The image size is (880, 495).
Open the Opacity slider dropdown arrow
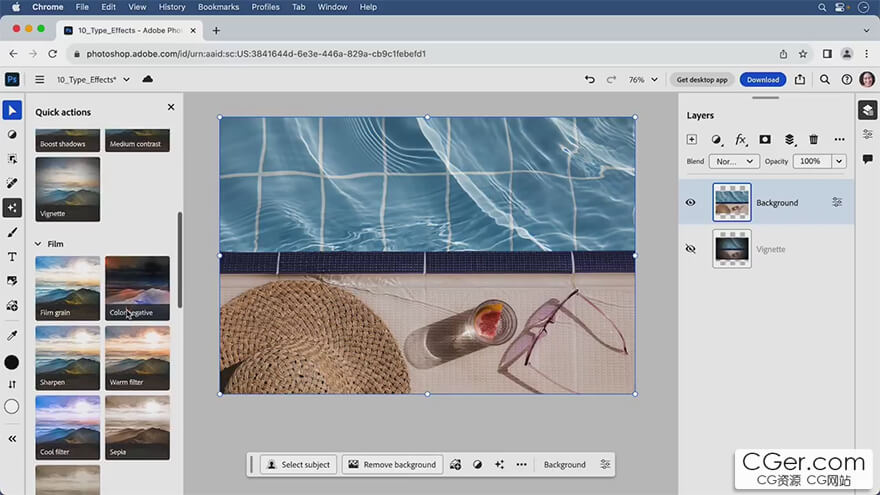click(x=839, y=162)
